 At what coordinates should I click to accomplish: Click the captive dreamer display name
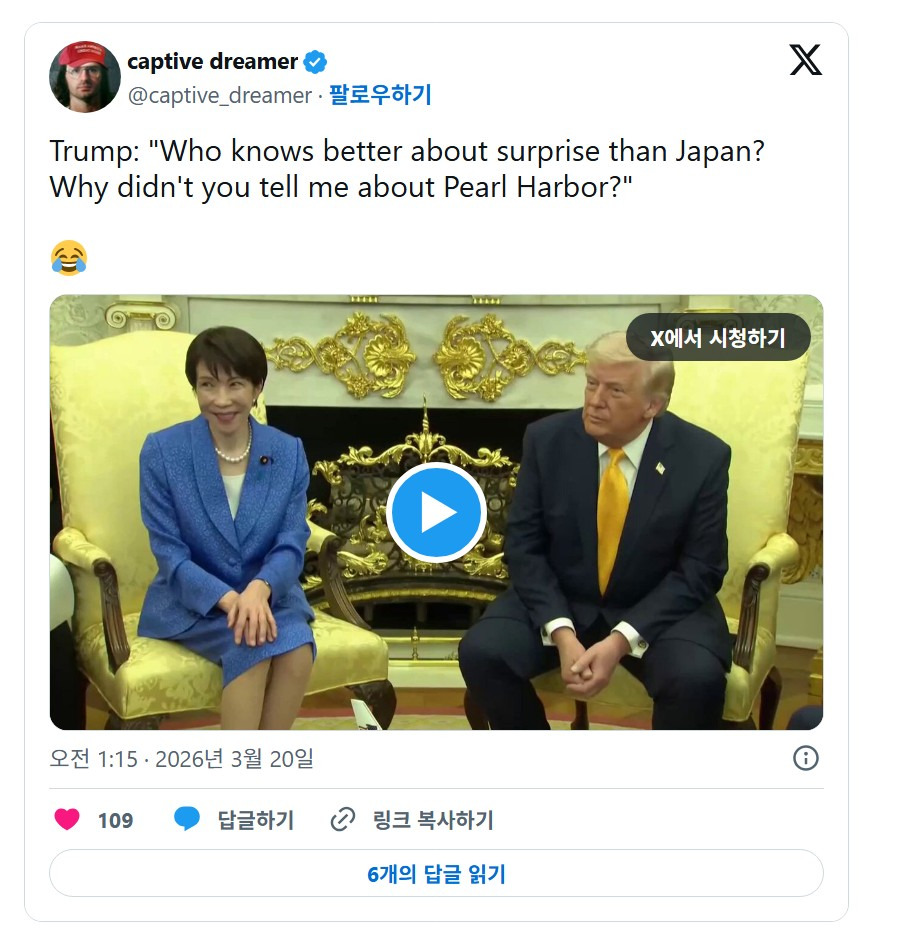(212, 62)
